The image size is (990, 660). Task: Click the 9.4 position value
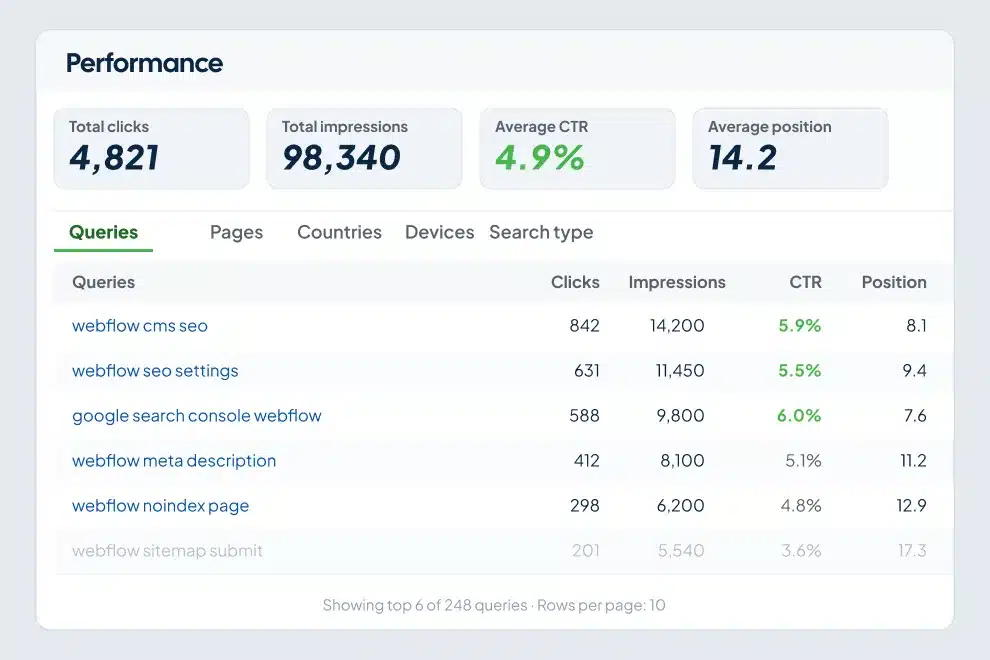[914, 371]
